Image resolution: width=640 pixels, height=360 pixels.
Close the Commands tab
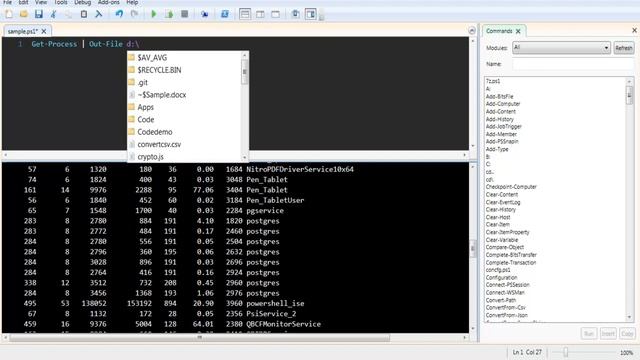(x=518, y=31)
